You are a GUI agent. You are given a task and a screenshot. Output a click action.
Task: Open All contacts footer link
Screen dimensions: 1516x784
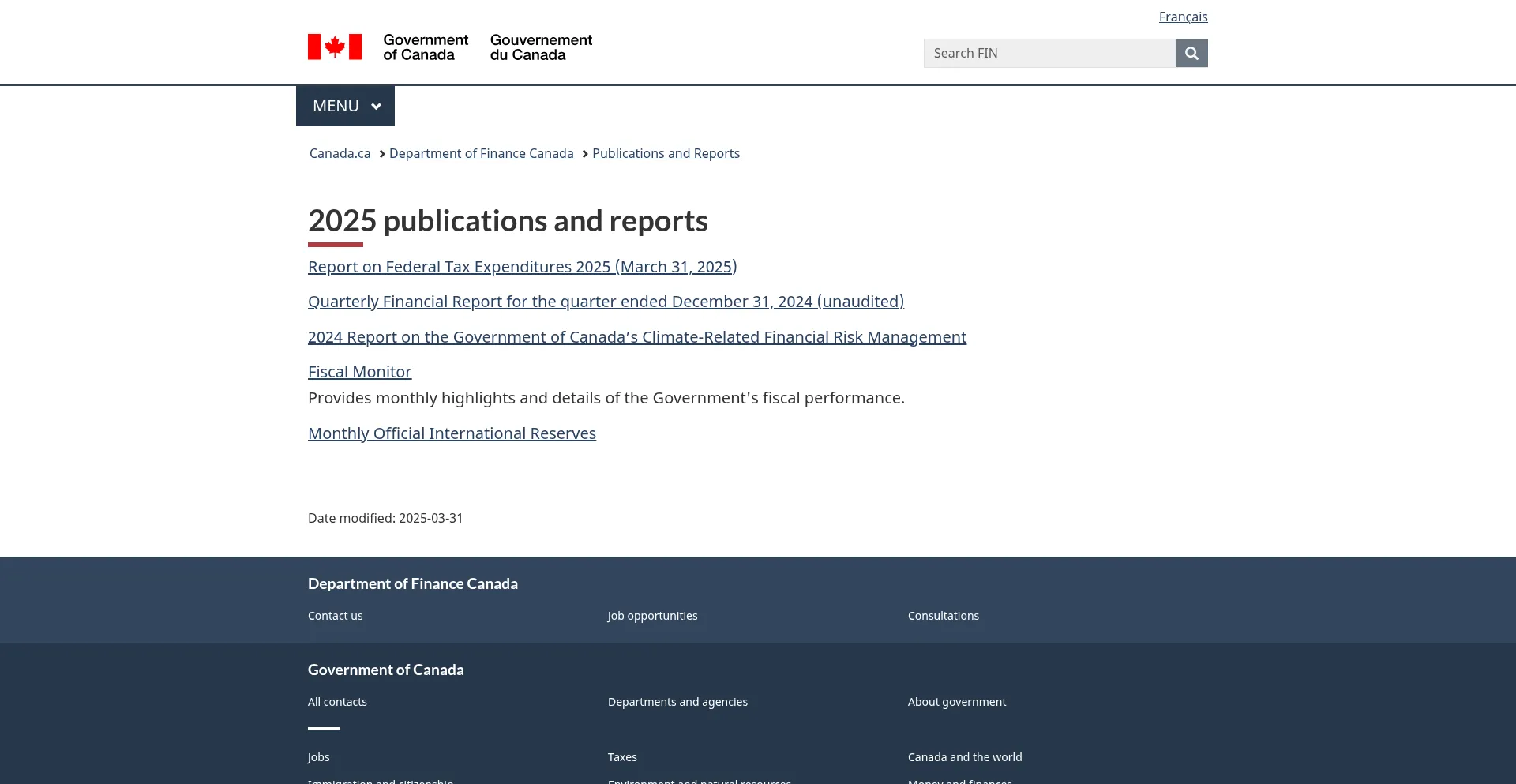pos(337,702)
